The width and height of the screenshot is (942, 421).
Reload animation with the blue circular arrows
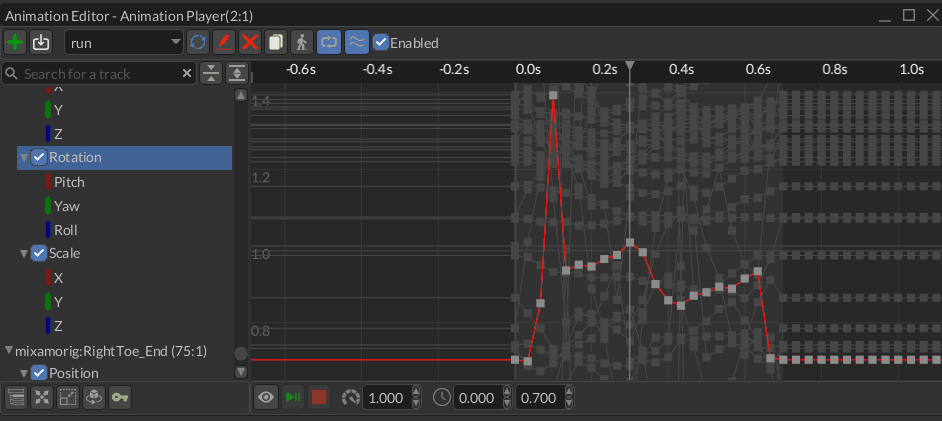198,42
